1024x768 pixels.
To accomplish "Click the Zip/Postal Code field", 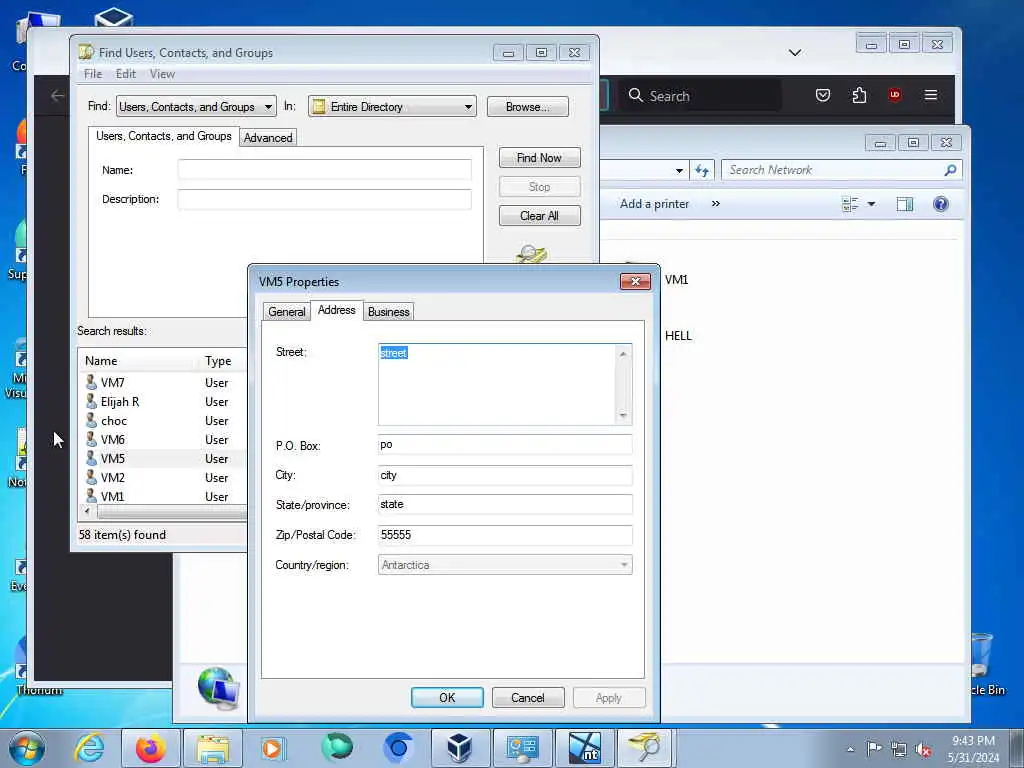I will click(505, 535).
